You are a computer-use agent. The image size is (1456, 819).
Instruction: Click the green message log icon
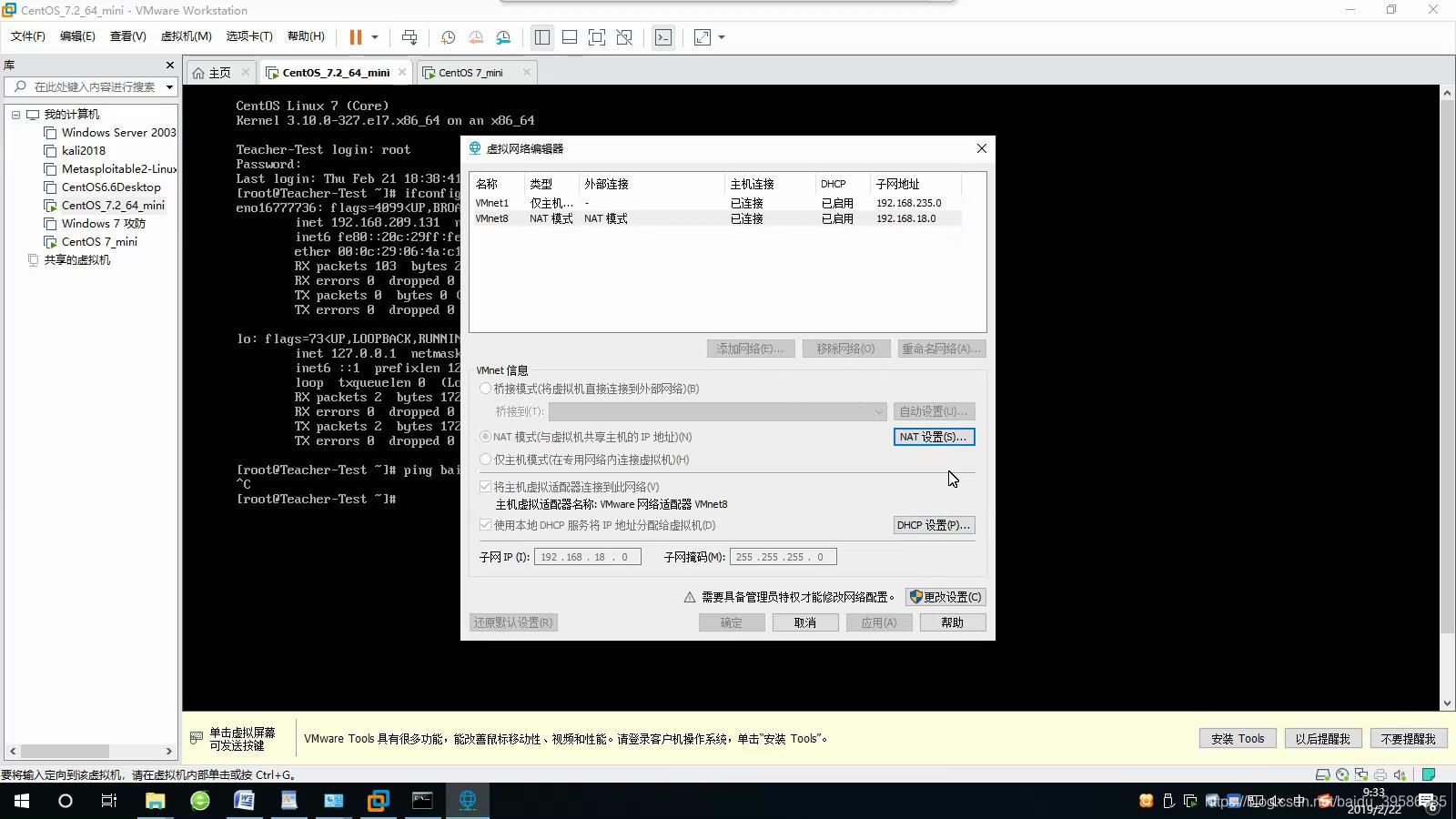tap(1429, 775)
